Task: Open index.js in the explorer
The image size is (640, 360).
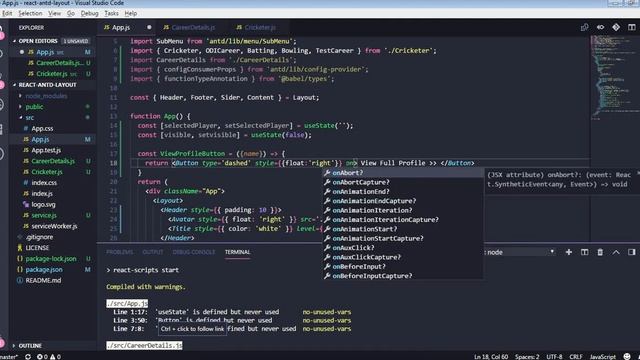Action: click(42, 193)
